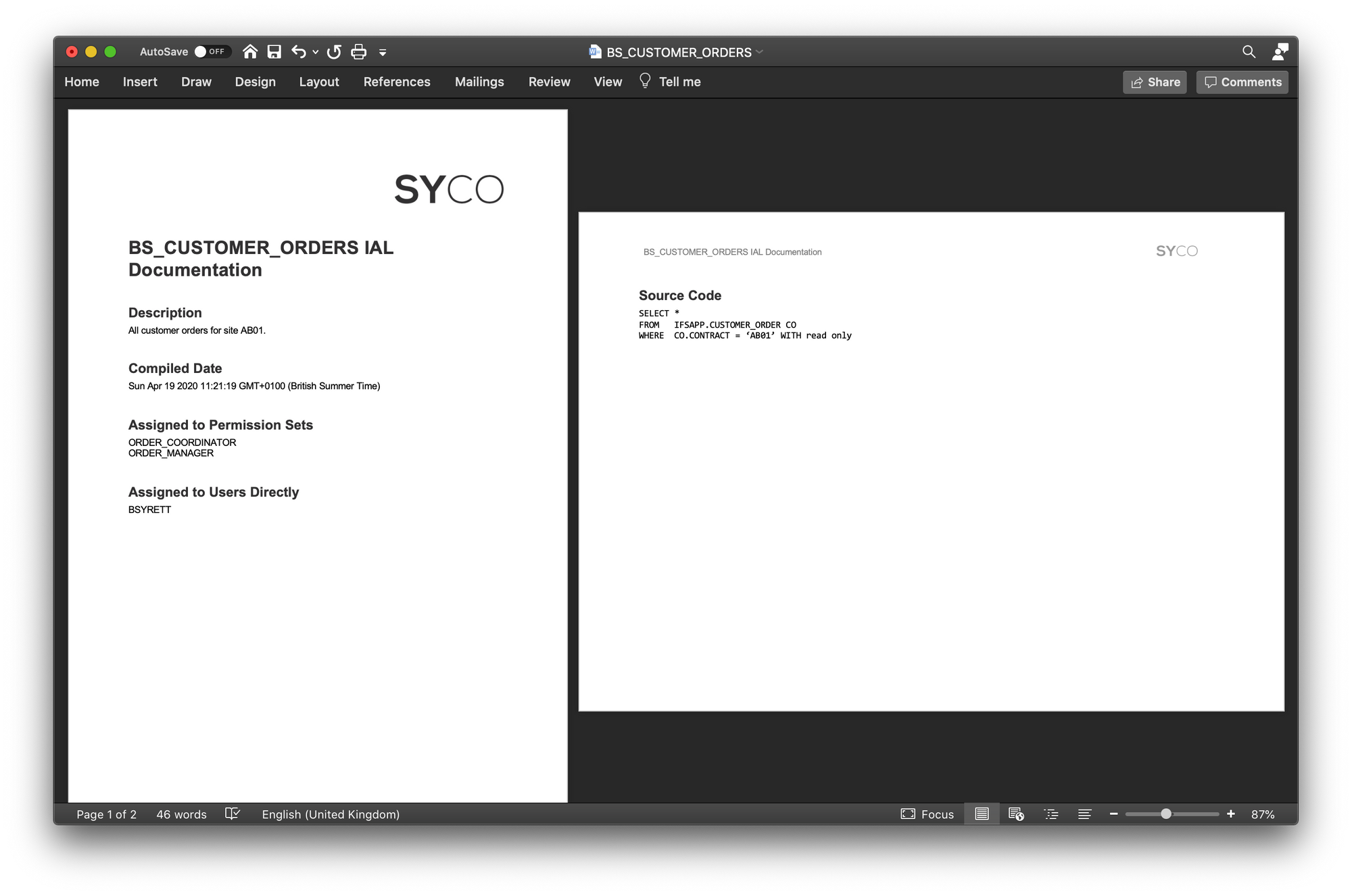Click the Redo/Repeat icon
The image size is (1352, 896).
(x=334, y=52)
